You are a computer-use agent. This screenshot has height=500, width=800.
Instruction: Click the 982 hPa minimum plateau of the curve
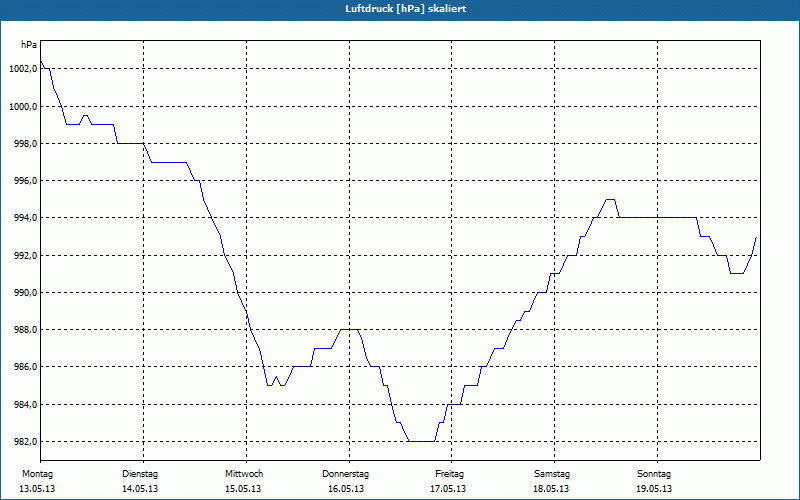point(421,441)
